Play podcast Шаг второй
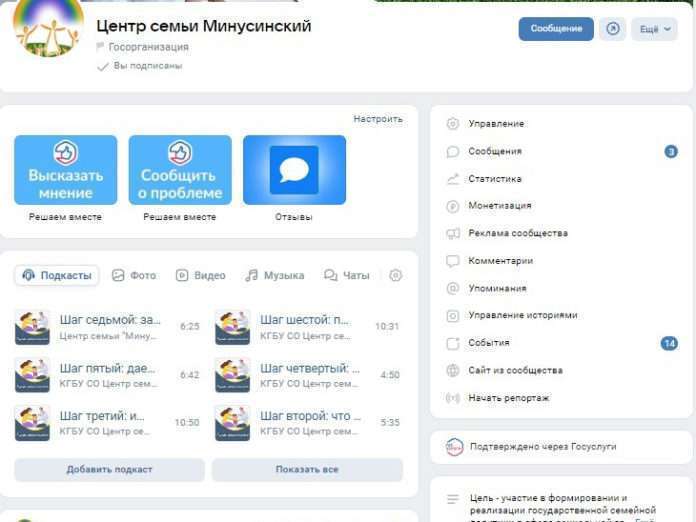The image size is (696, 522). [x=233, y=423]
